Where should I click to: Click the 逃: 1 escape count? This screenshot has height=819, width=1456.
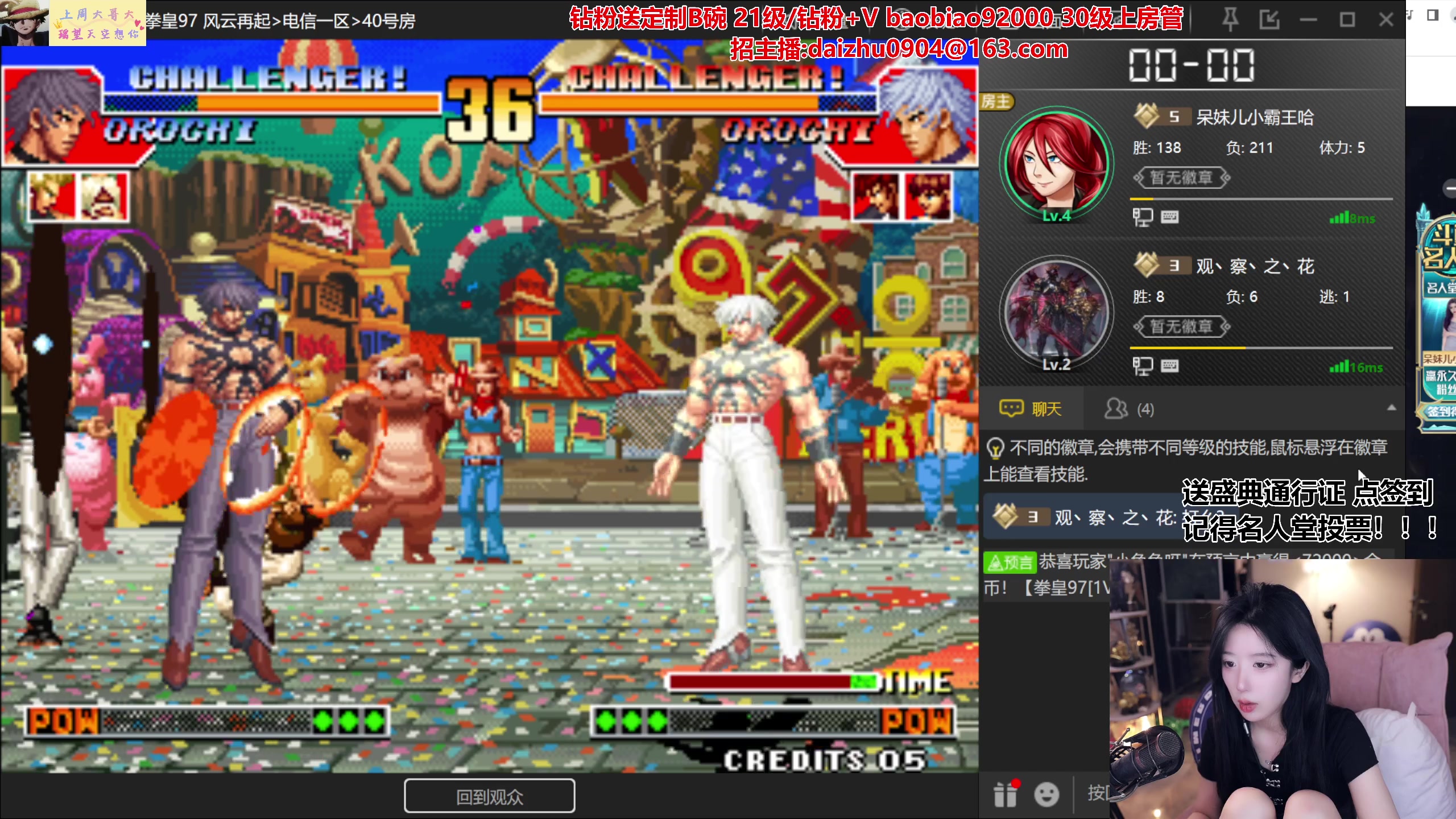pyautogui.click(x=1334, y=297)
